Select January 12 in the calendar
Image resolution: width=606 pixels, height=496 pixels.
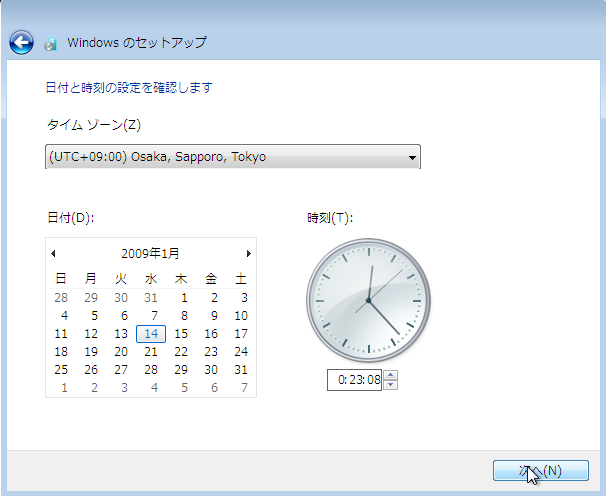click(91, 334)
